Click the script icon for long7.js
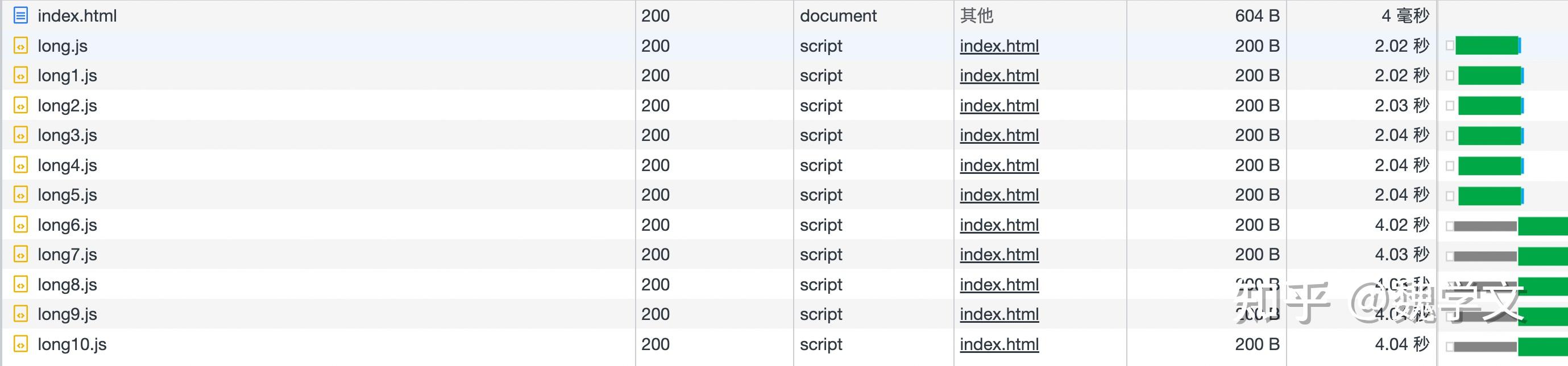This screenshot has height=366, width=1568. (20, 254)
